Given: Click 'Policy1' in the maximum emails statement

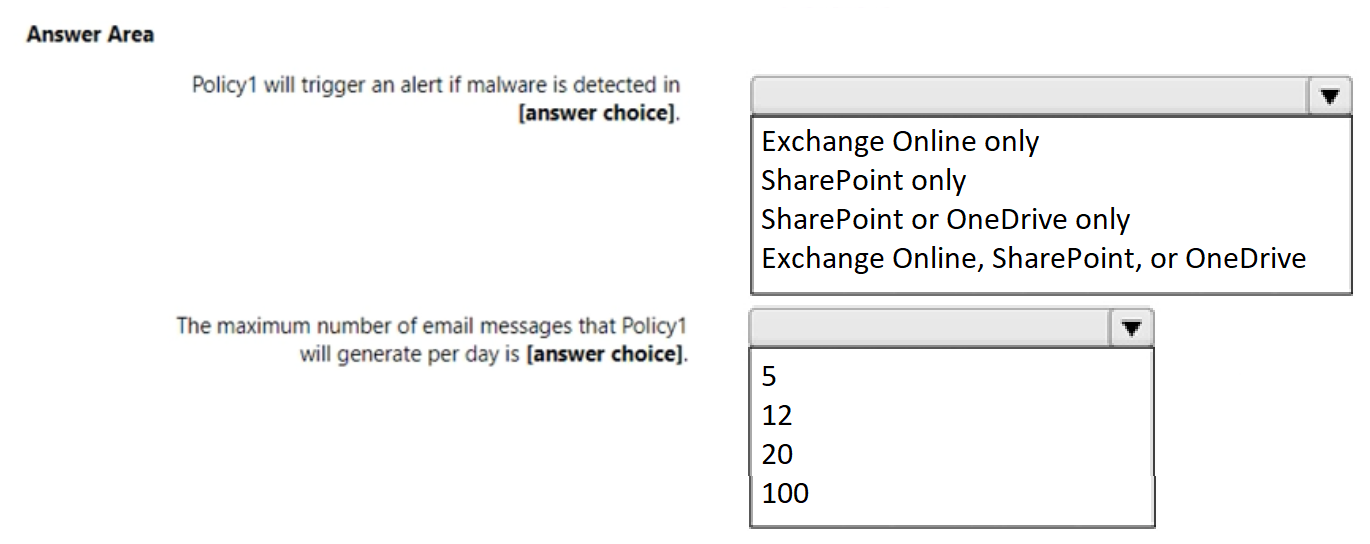Looking at the screenshot, I should [x=653, y=326].
